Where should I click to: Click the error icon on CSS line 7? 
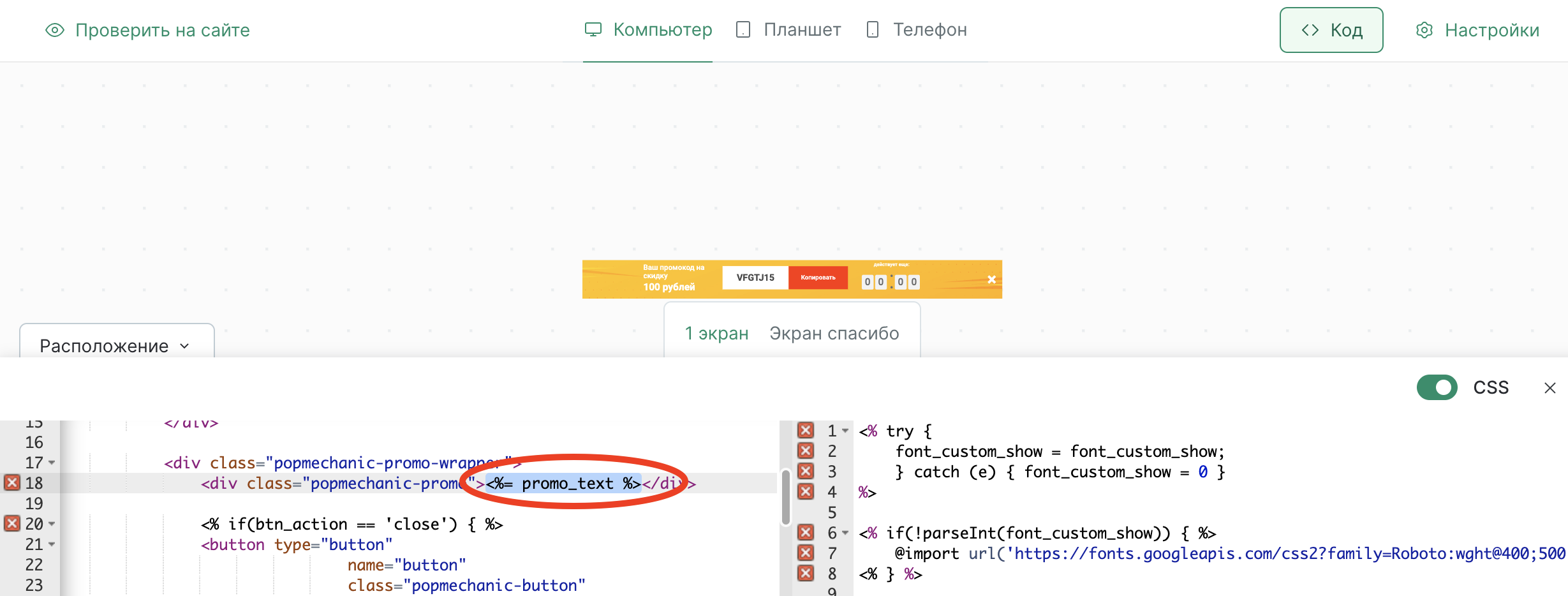(x=806, y=553)
